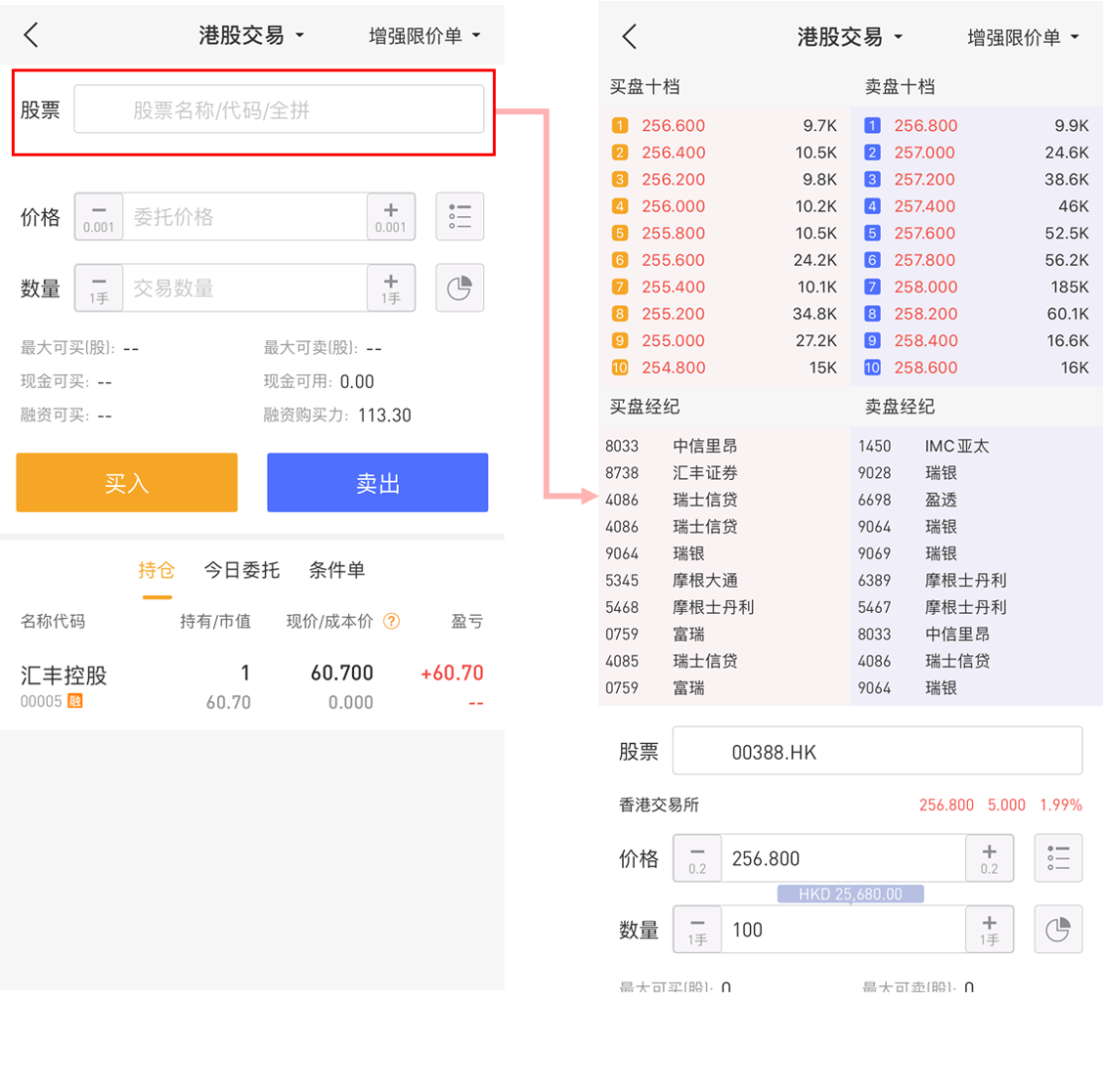Expand 港股交易 dropdown on left screen
The height and width of the screenshot is (1092, 1103).
252,36
